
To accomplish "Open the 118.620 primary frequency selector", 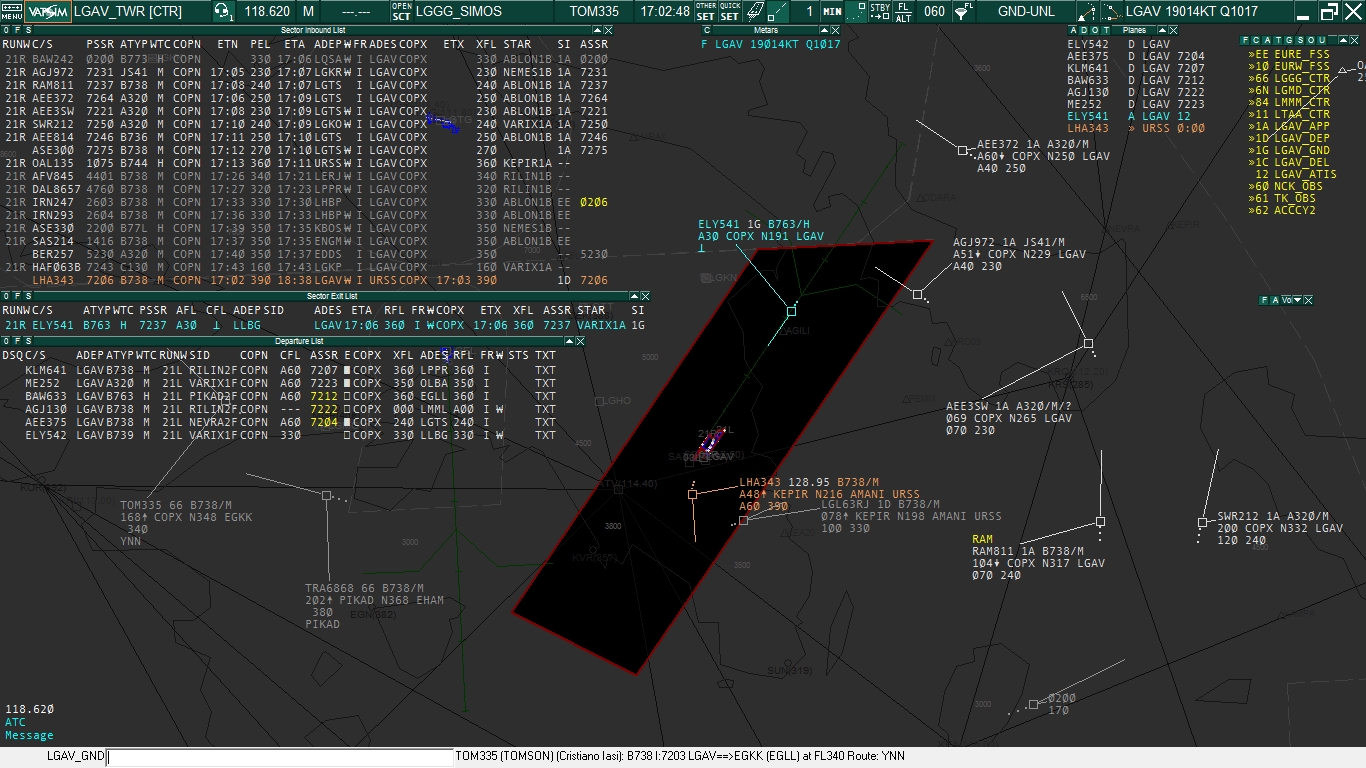I will (x=267, y=12).
